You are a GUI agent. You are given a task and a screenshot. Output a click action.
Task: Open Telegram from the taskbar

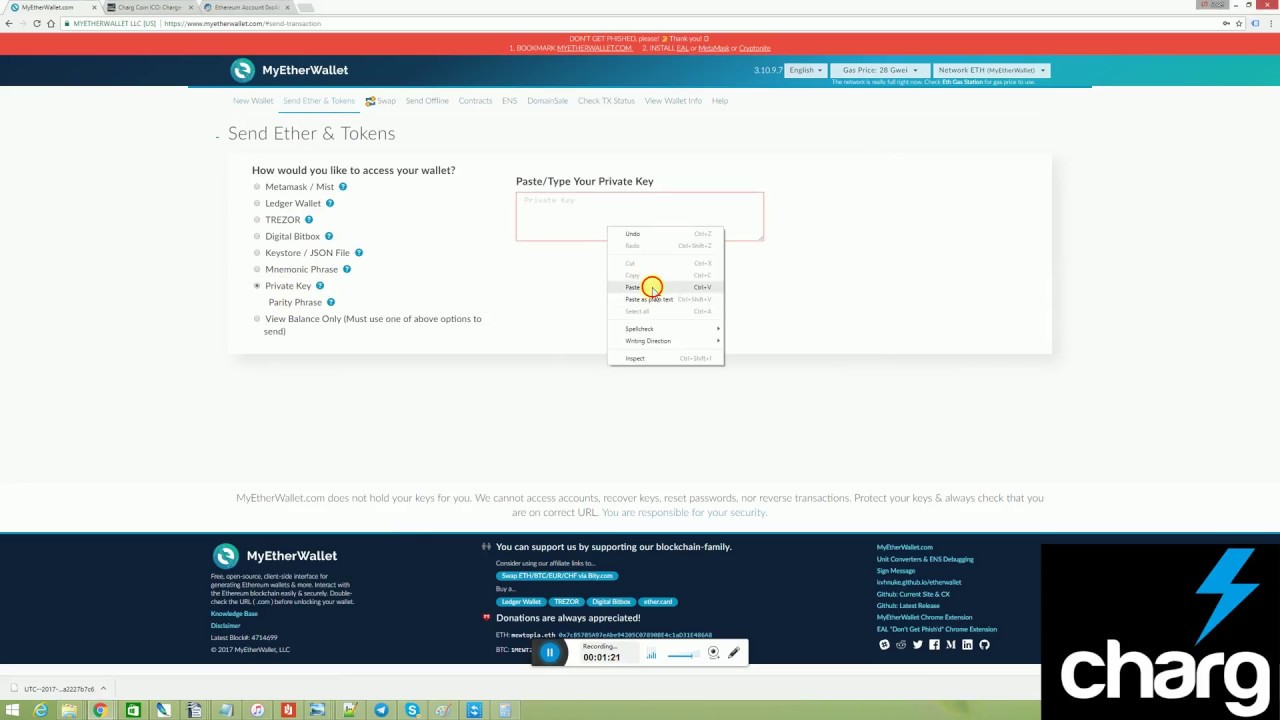click(381, 710)
